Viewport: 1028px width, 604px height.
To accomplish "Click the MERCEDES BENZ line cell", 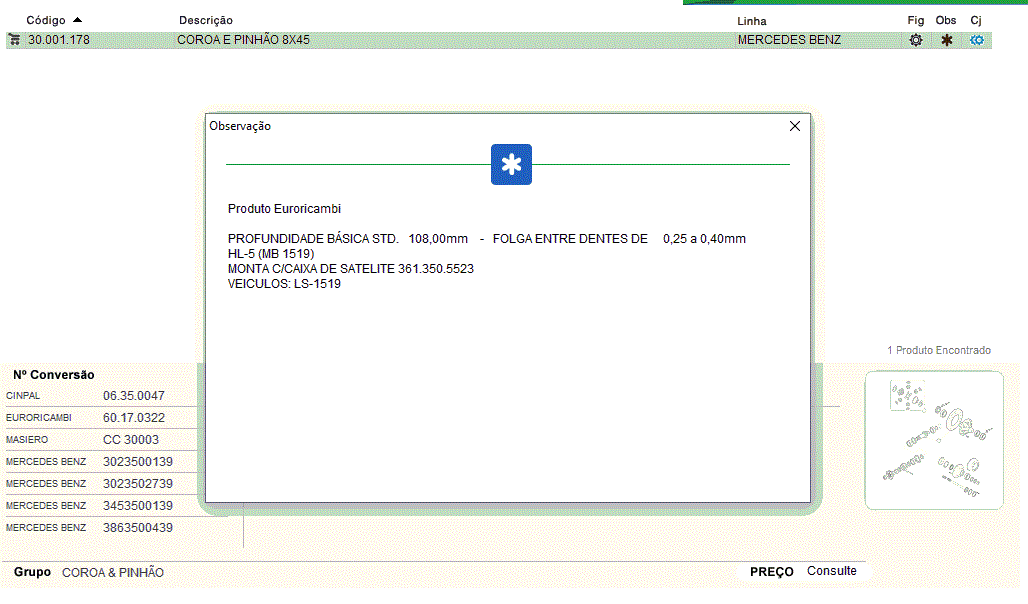I will coord(789,40).
